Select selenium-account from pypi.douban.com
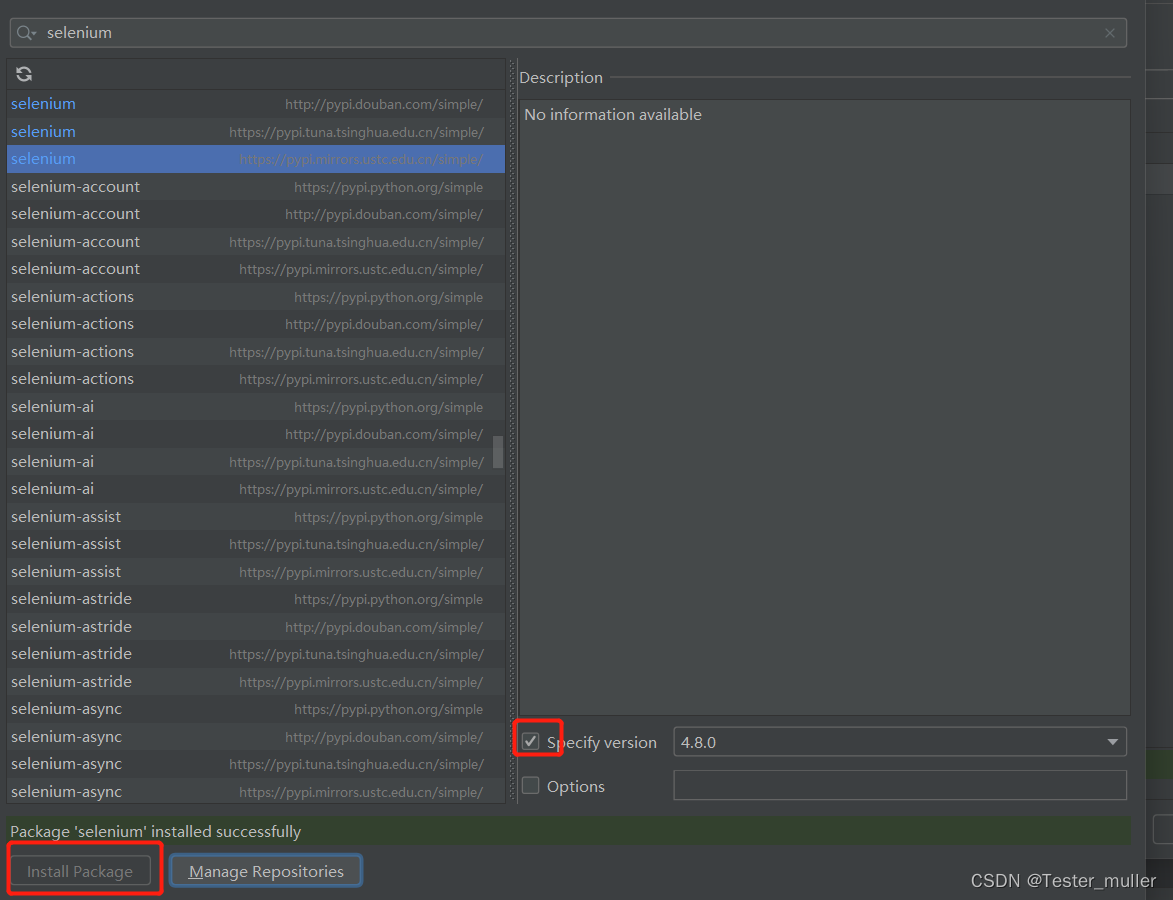This screenshot has width=1173, height=900. pyautogui.click(x=256, y=214)
